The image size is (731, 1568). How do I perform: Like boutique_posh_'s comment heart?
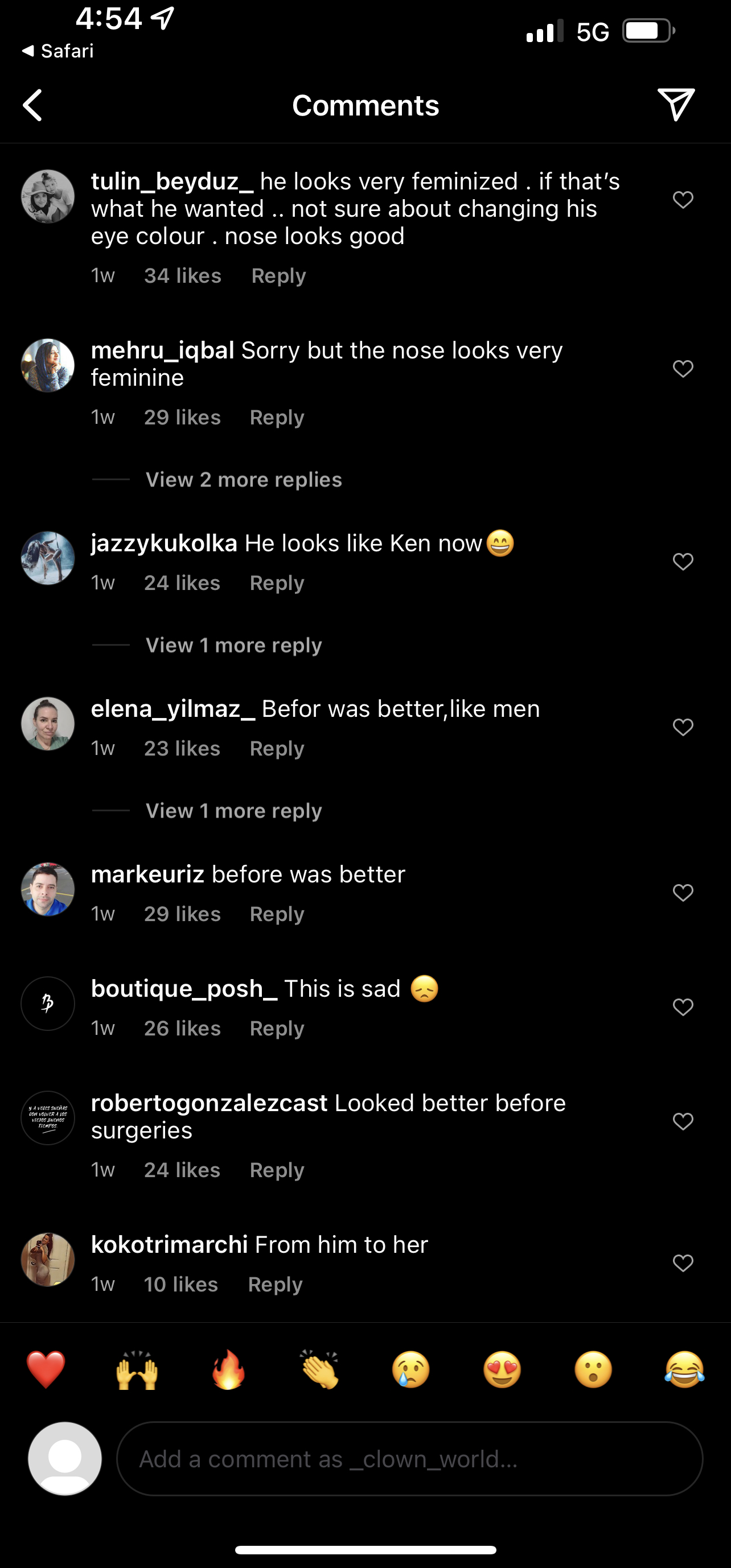coord(683,1007)
